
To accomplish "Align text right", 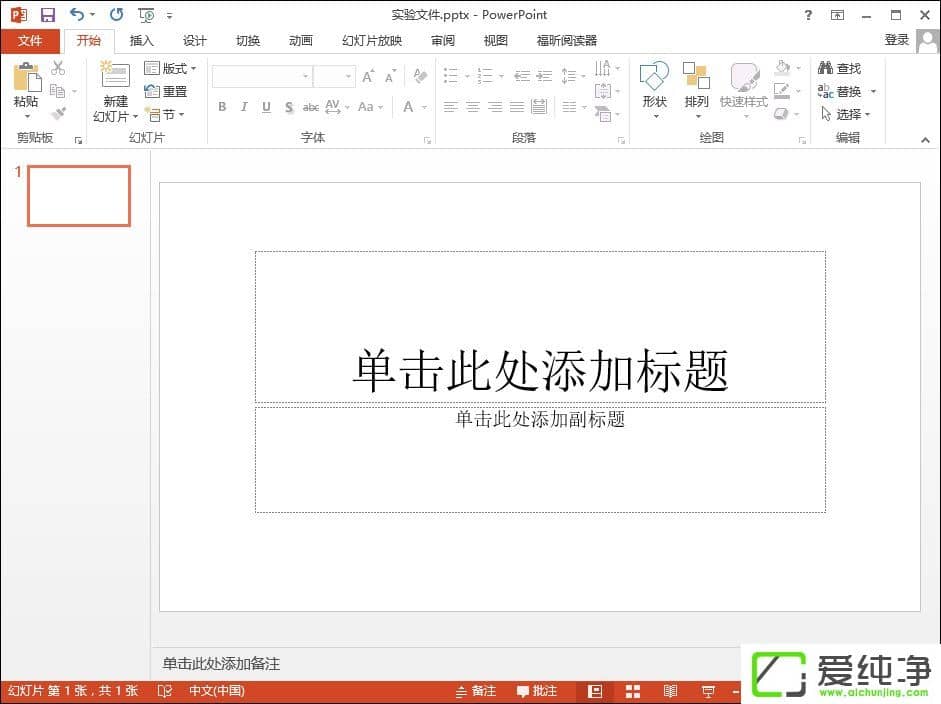I will click(495, 107).
